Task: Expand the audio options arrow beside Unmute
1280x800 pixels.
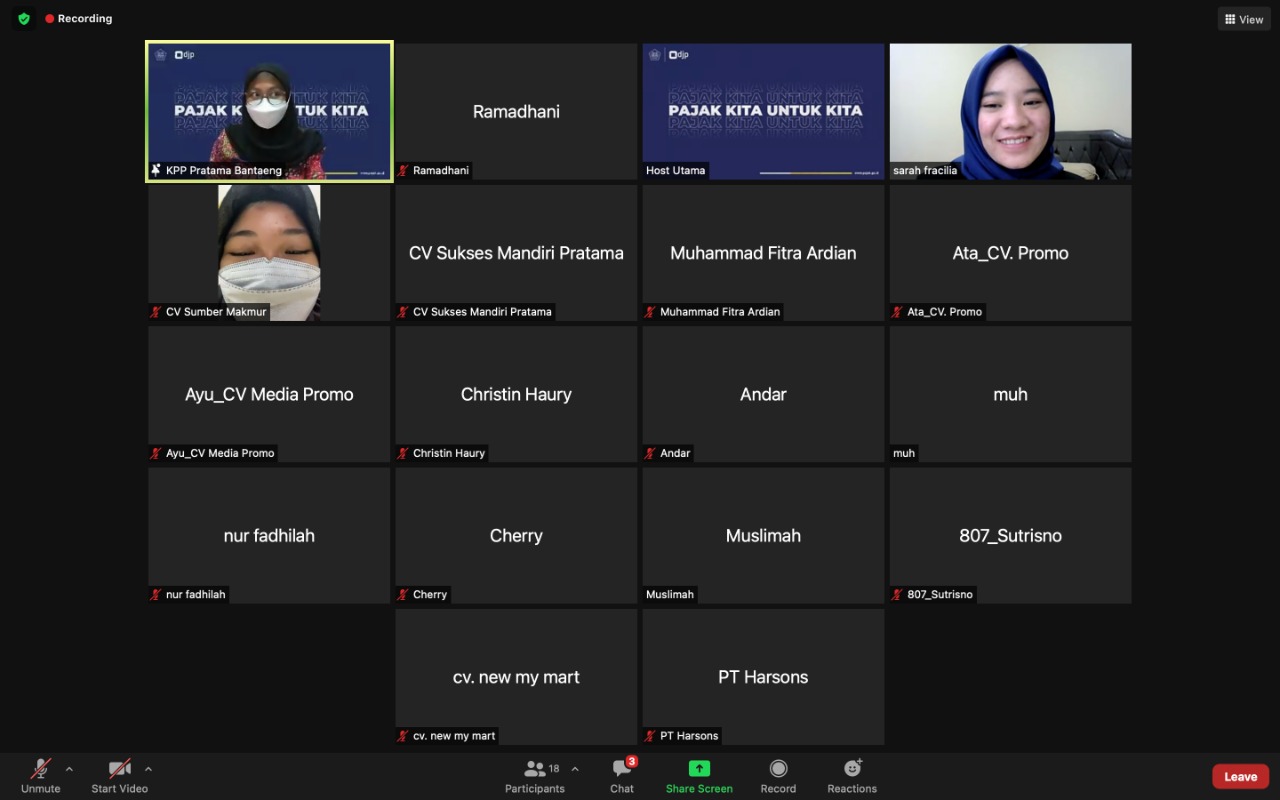Action: 69,769
